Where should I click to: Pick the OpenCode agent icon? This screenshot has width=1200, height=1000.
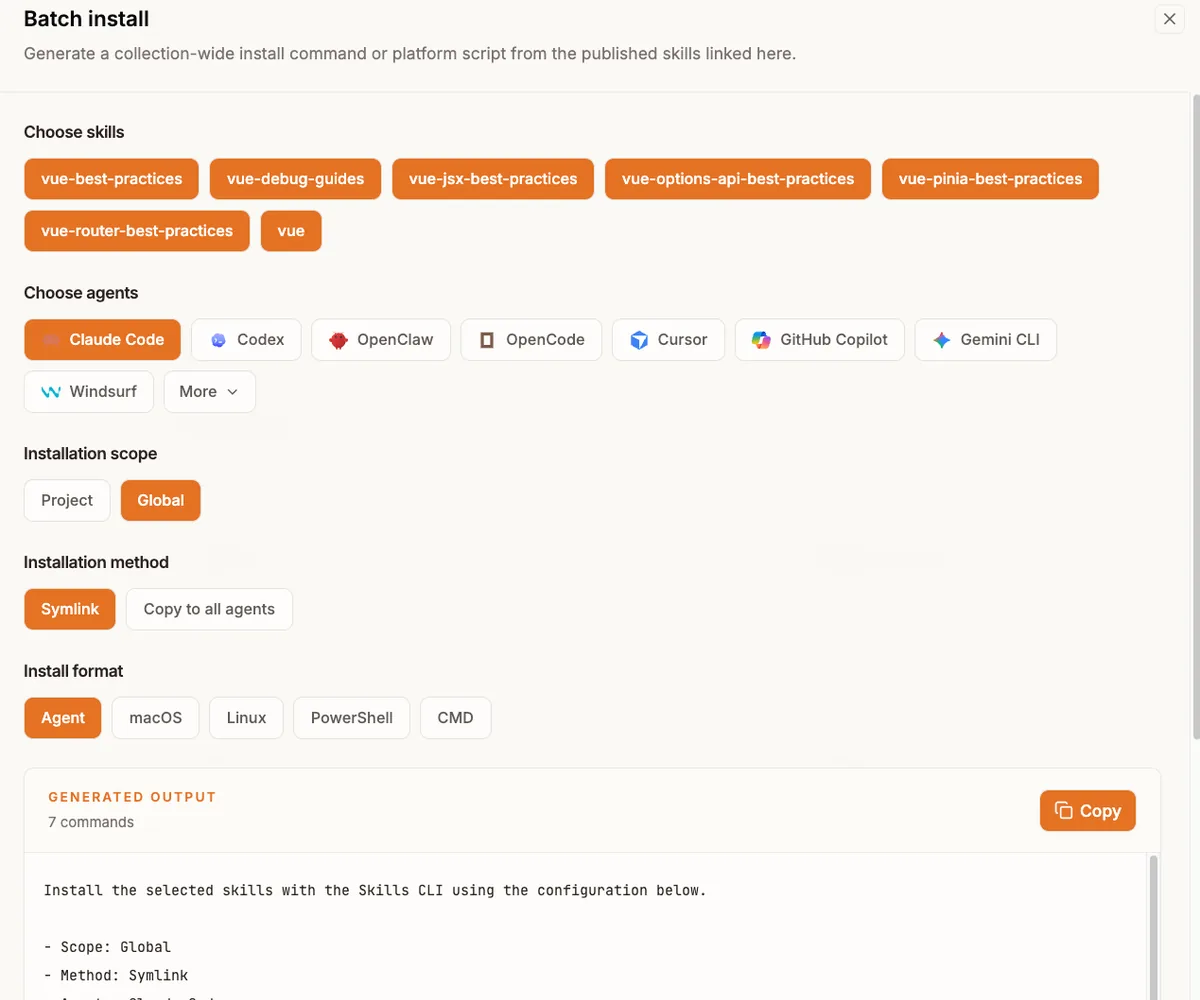point(487,340)
